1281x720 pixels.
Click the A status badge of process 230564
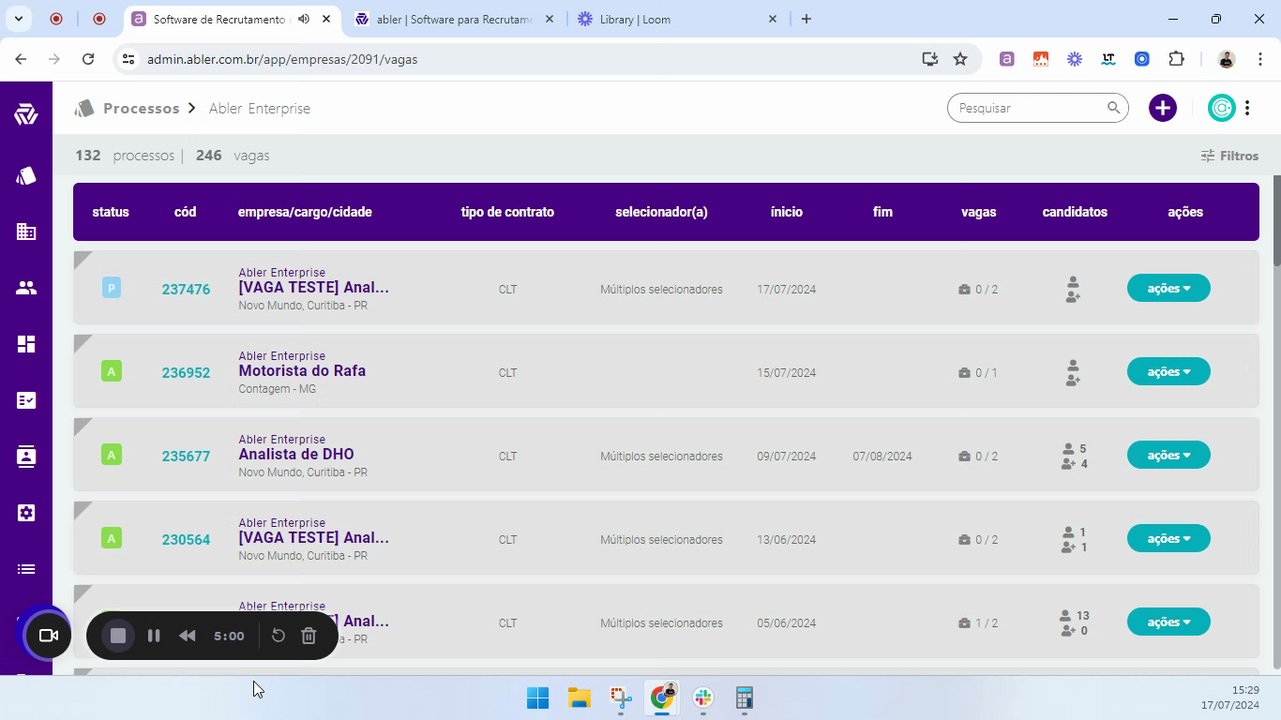pyautogui.click(x=111, y=539)
